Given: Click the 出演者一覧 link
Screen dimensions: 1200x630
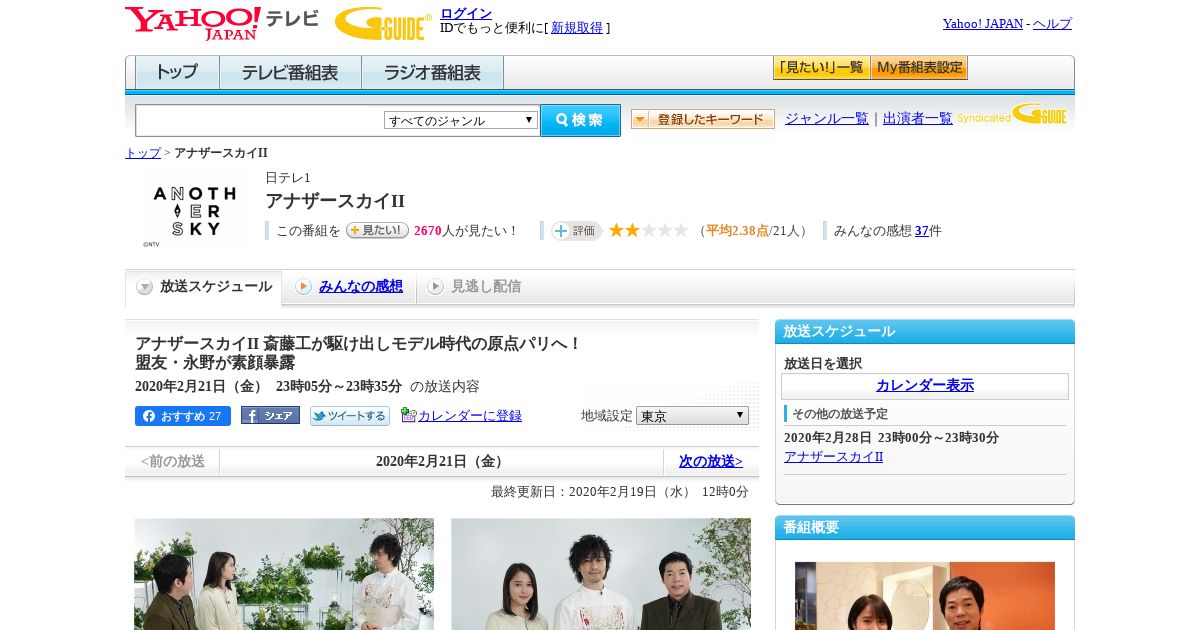Looking at the screenshot, I should [918, 118].
